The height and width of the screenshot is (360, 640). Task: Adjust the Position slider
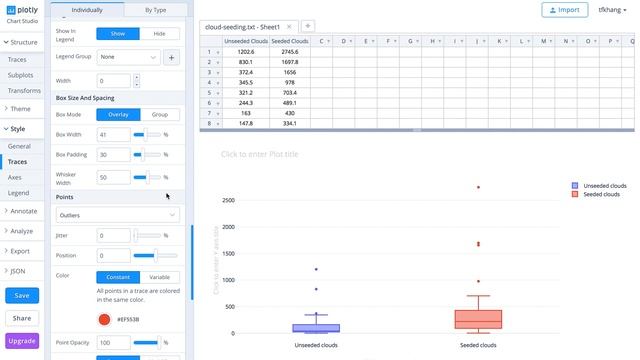pos(156,256)
